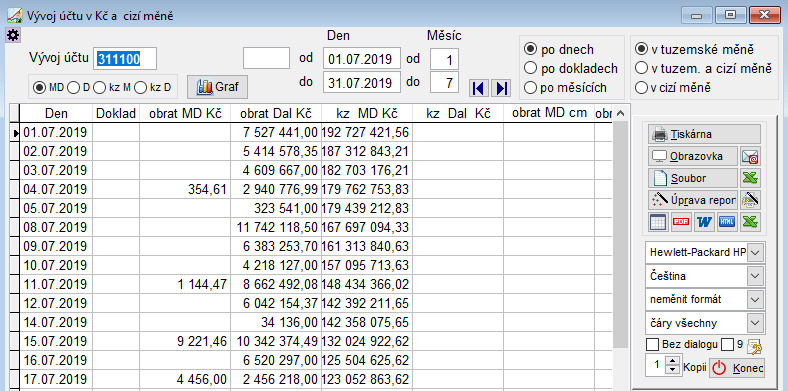The height and width of the screenshot is (391, 788).
Task: Open the Hewlett-Packard printer dropdown
Action: tap(755, 252)
